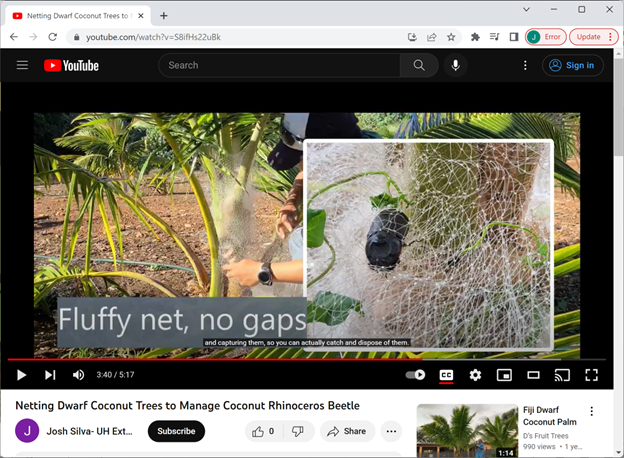
Task: Start voice search with microphone icon
Action: click(456, 65)
